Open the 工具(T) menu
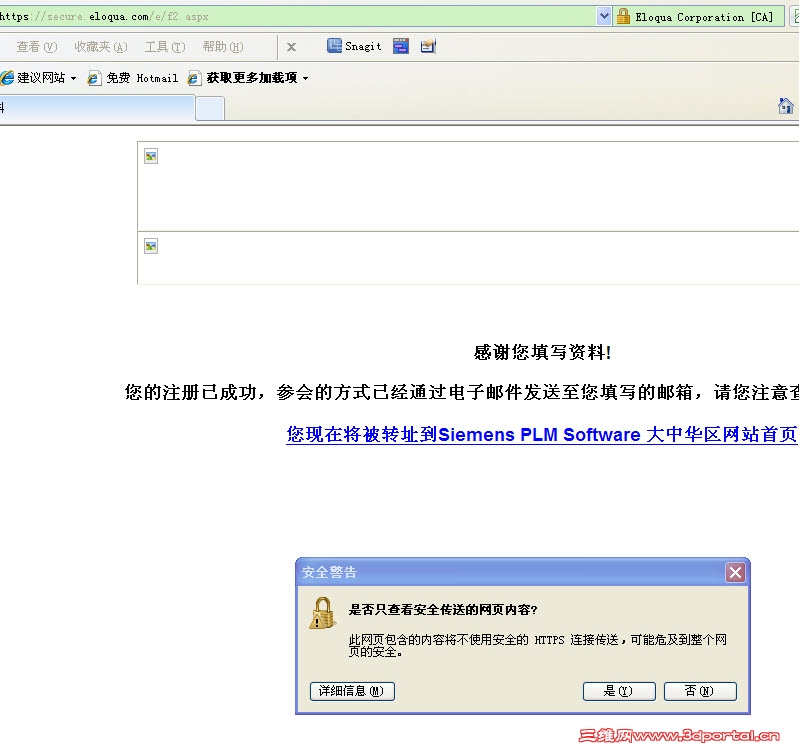This screenshot has height=749, width=799. tap(165, 47)
